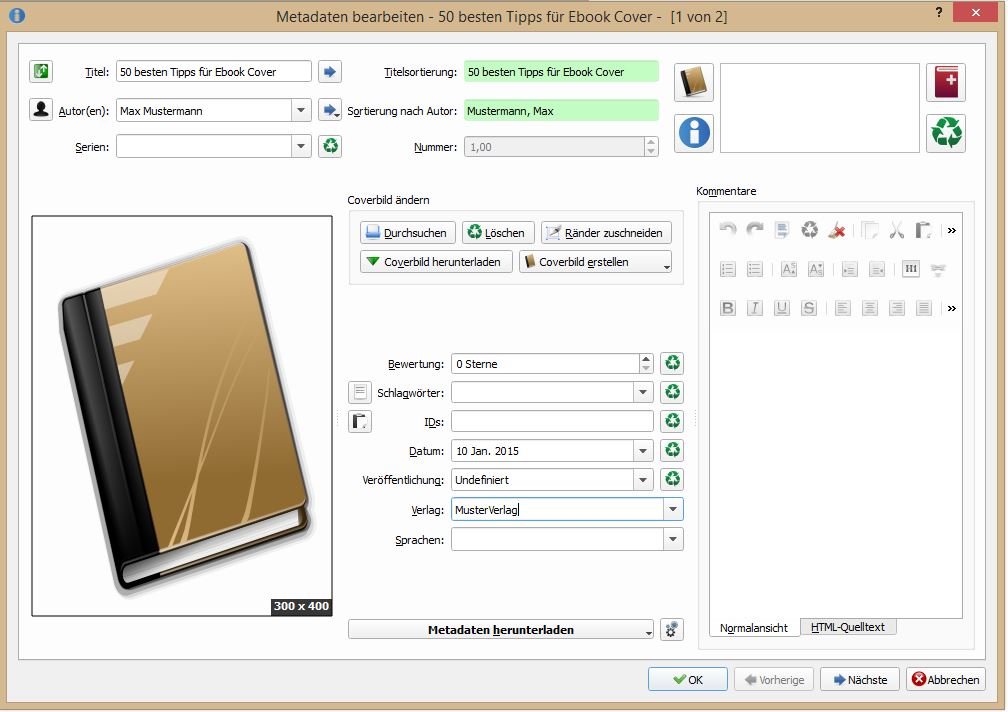Viewport: 1008px width, 712px height.
Task: Click Ränder zuschneiden button
Action: [x=606, y=233]
